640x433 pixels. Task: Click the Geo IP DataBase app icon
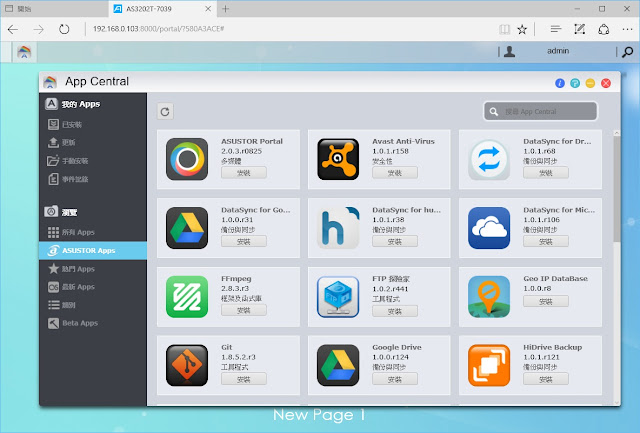tap(489, 297)
